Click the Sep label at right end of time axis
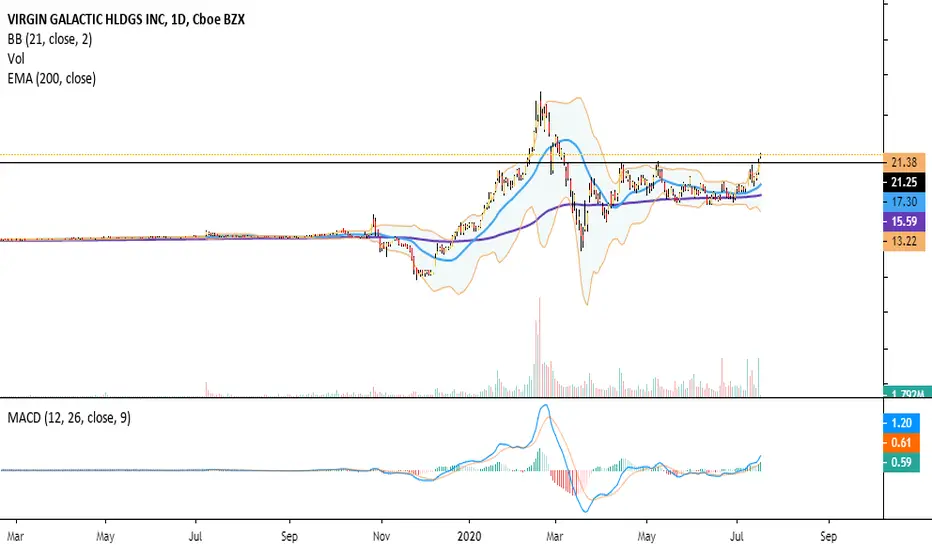Viewport: 932px width, 550px height. click(x=828, y=536)
